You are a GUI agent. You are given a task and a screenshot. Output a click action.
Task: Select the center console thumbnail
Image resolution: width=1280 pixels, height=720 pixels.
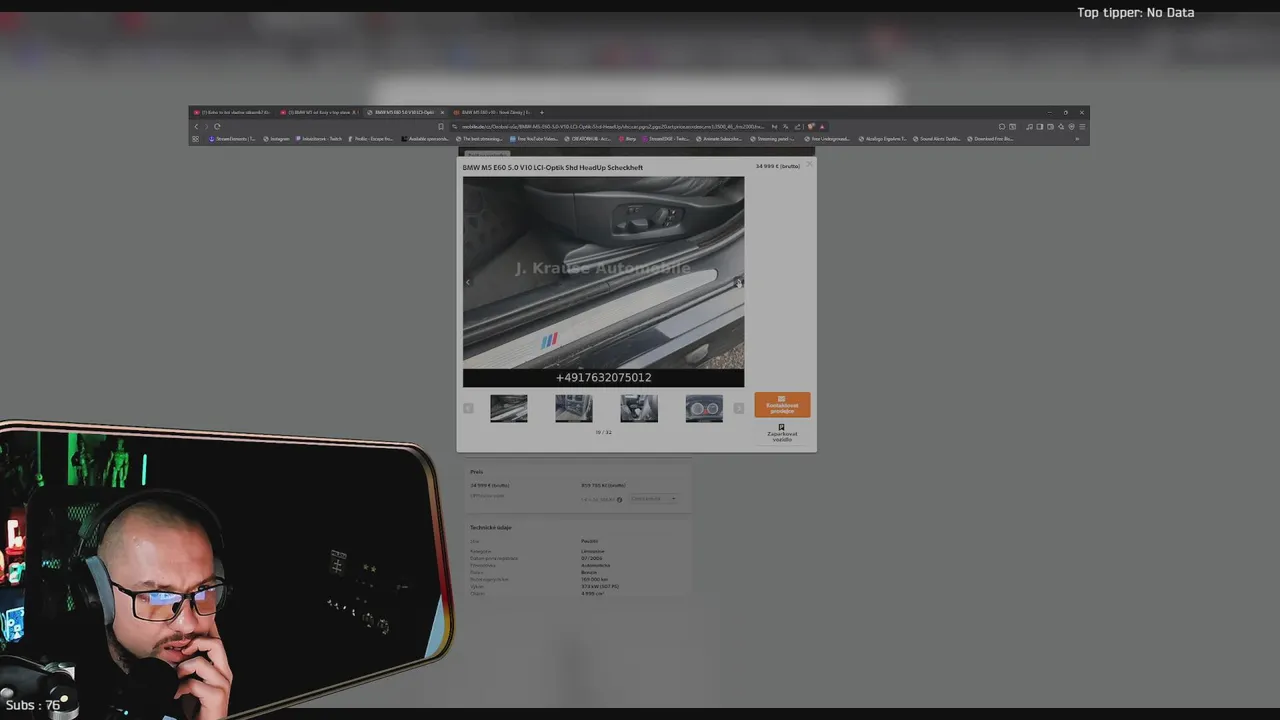pyautogui.click(x=573, y=408)
